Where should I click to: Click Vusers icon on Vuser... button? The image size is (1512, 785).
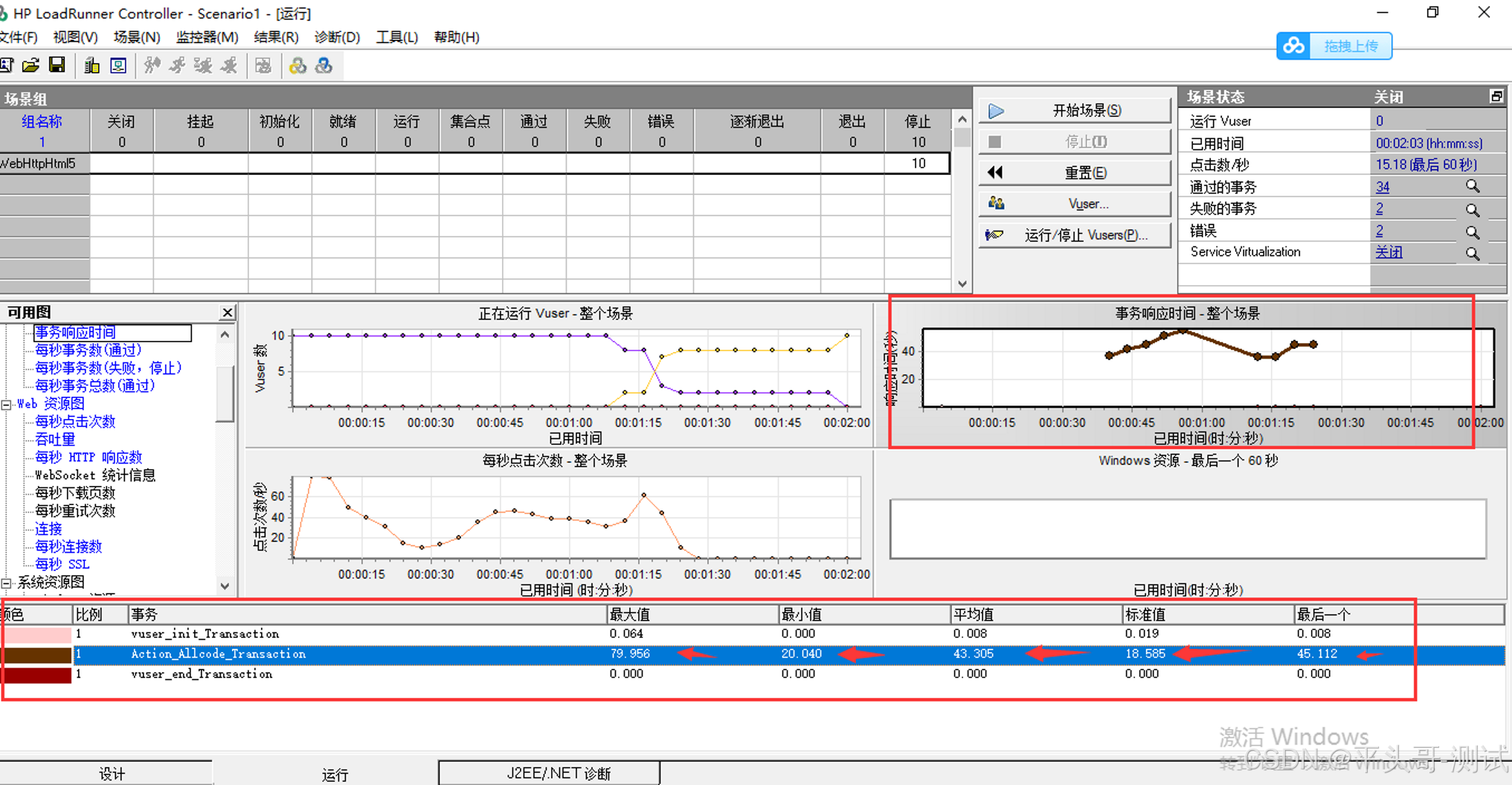(x=996, y=203)
